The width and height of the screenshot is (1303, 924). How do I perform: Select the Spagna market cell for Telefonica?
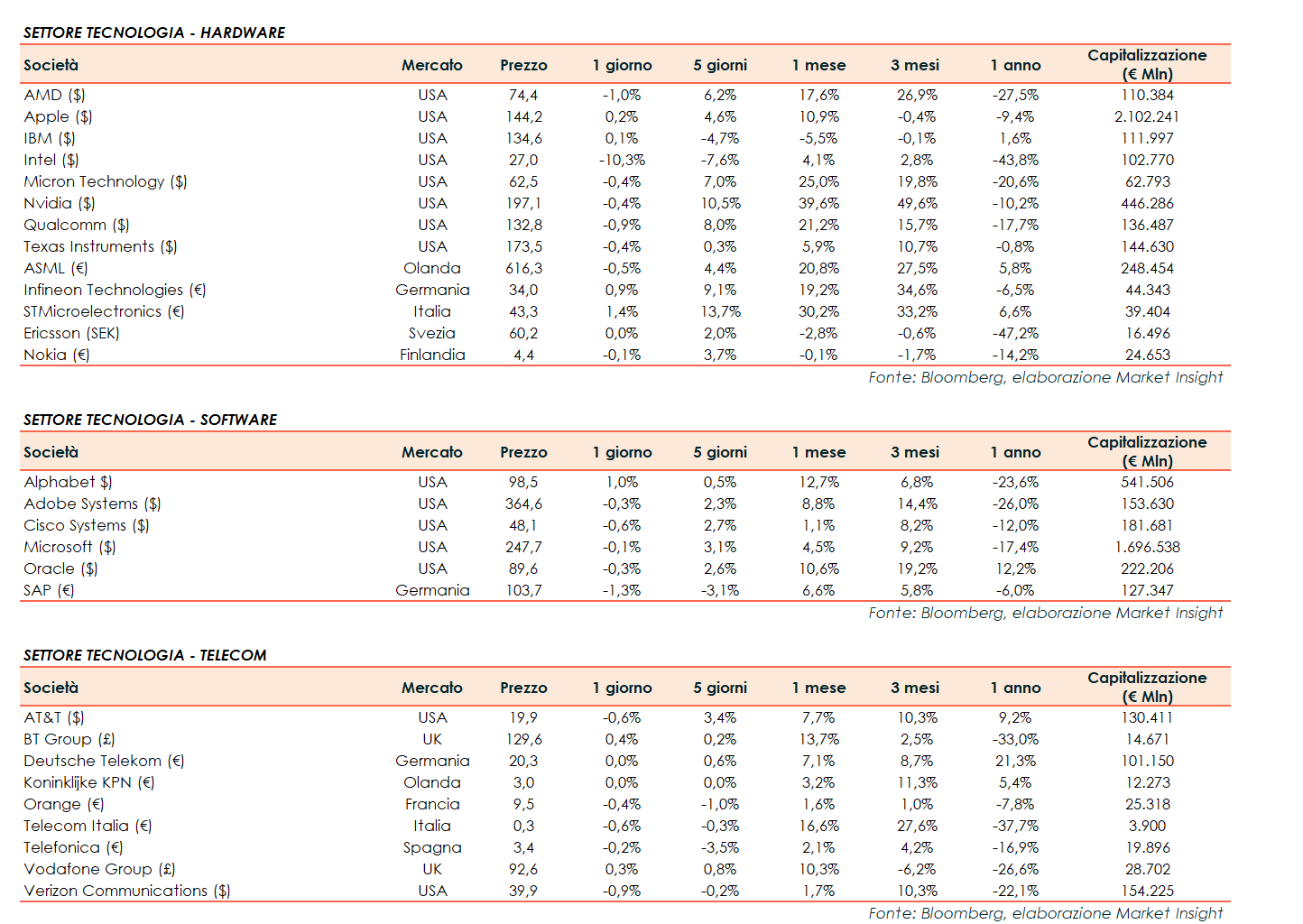point(432,847)
